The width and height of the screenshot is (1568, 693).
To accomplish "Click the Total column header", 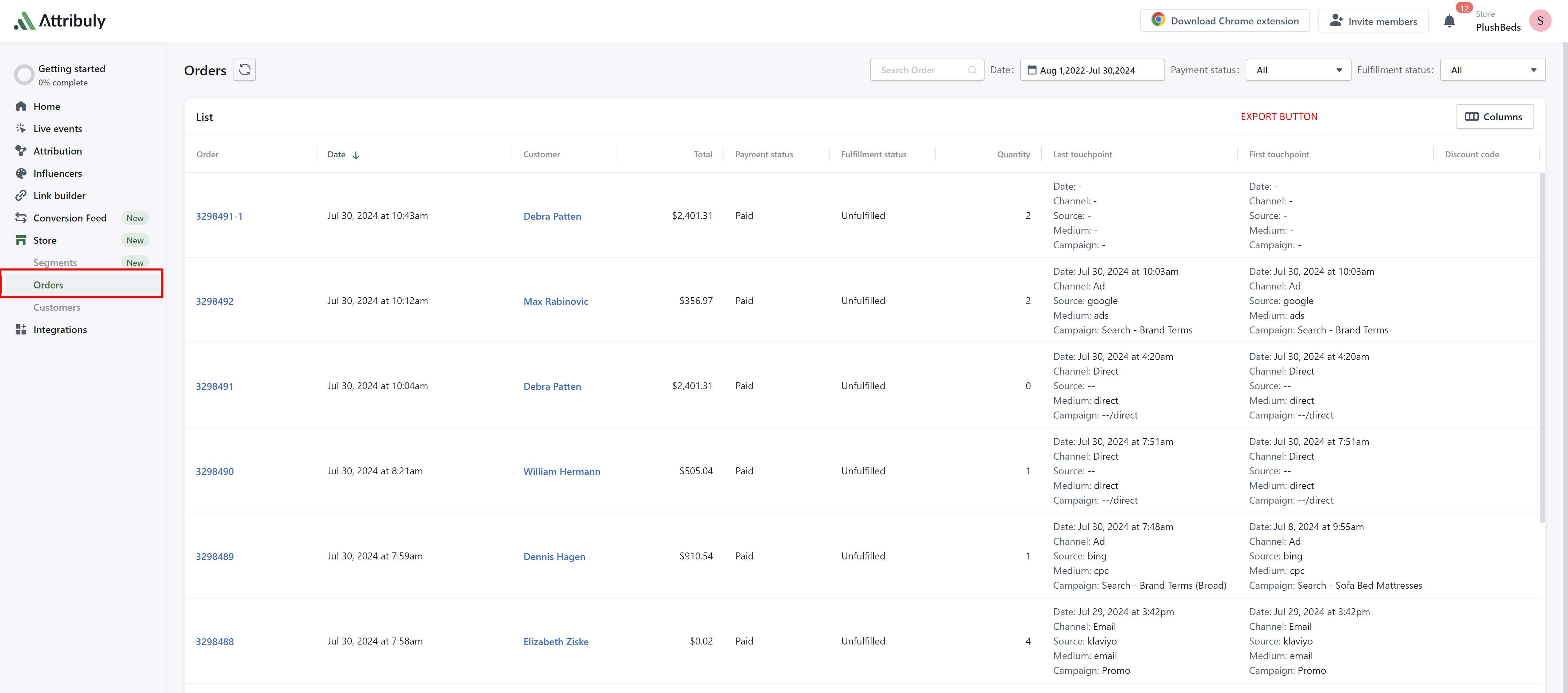I will click(x=702, y=155).
